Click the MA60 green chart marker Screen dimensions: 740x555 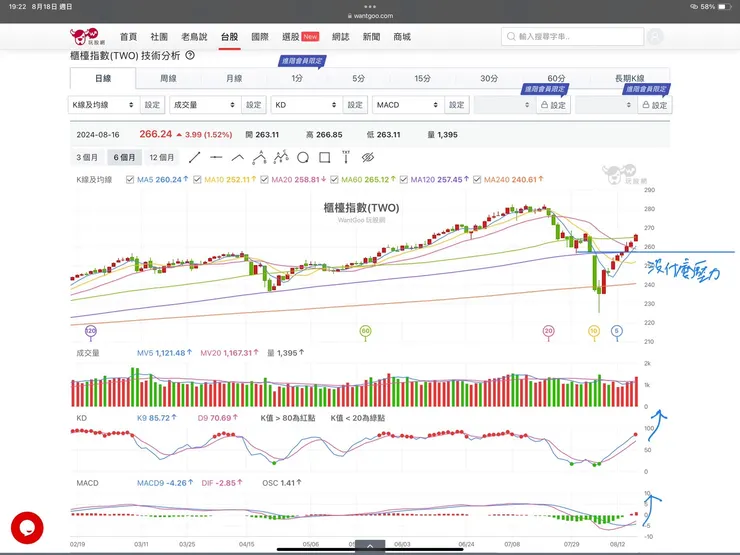coord(365,332)
